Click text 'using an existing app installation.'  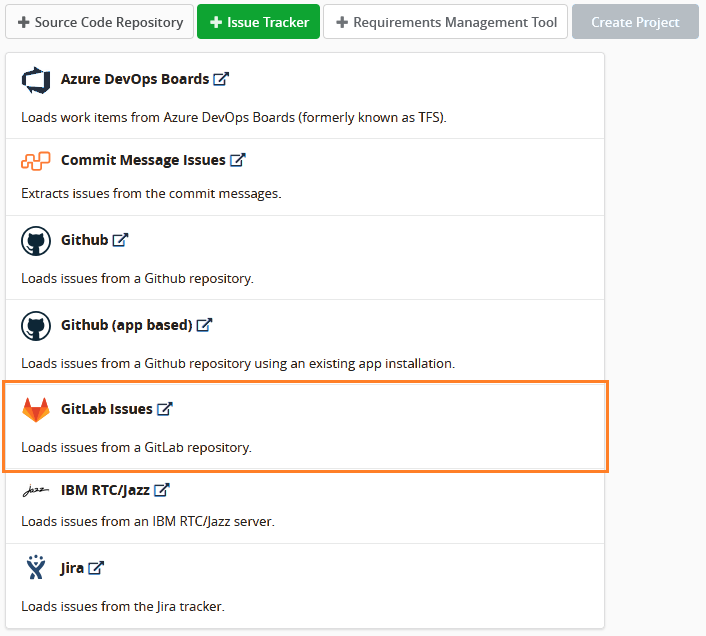point(355,364)
